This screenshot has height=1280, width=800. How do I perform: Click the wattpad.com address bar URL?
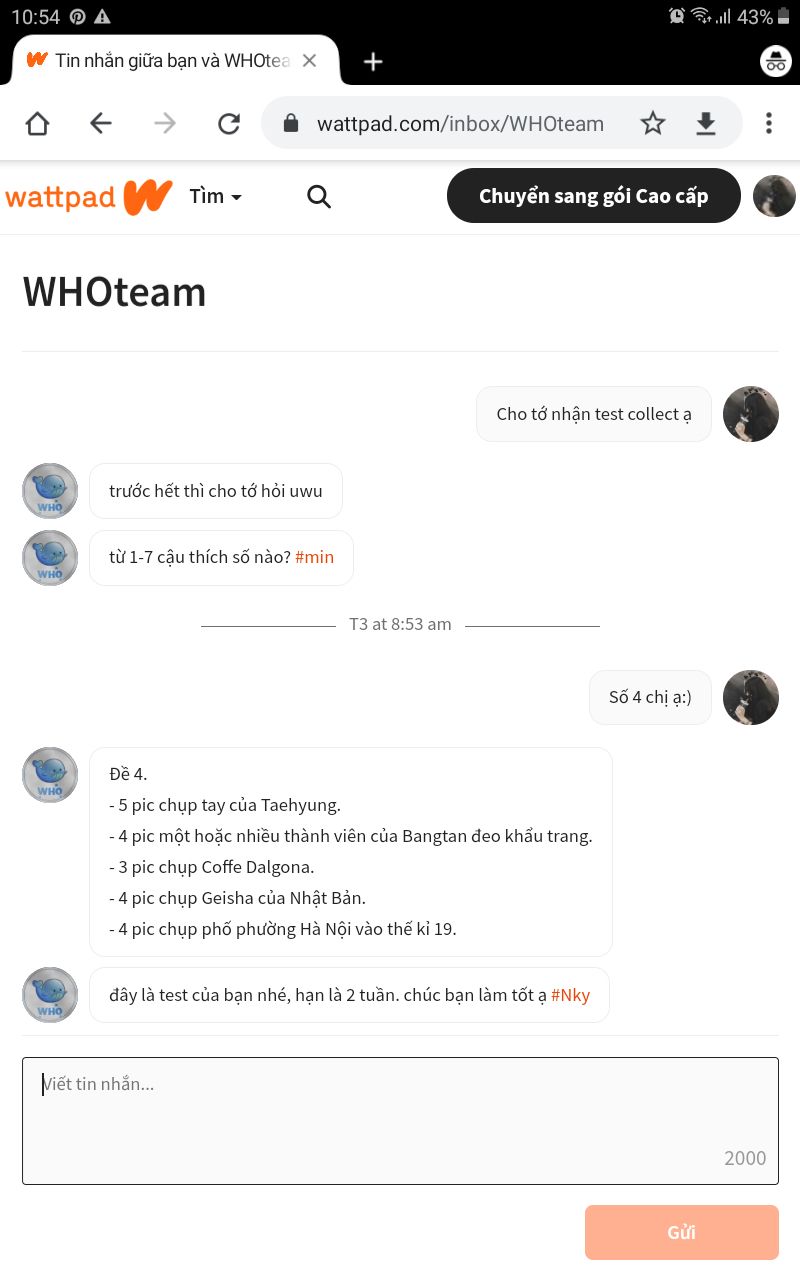(x=460, y=124)
